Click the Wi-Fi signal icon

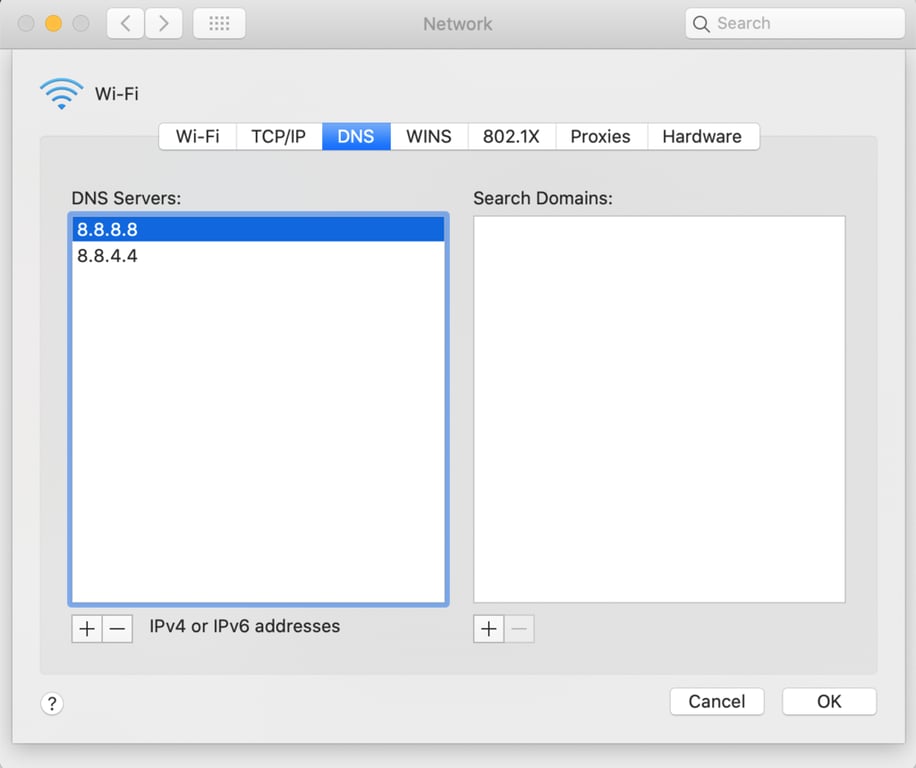coord(60,91)
